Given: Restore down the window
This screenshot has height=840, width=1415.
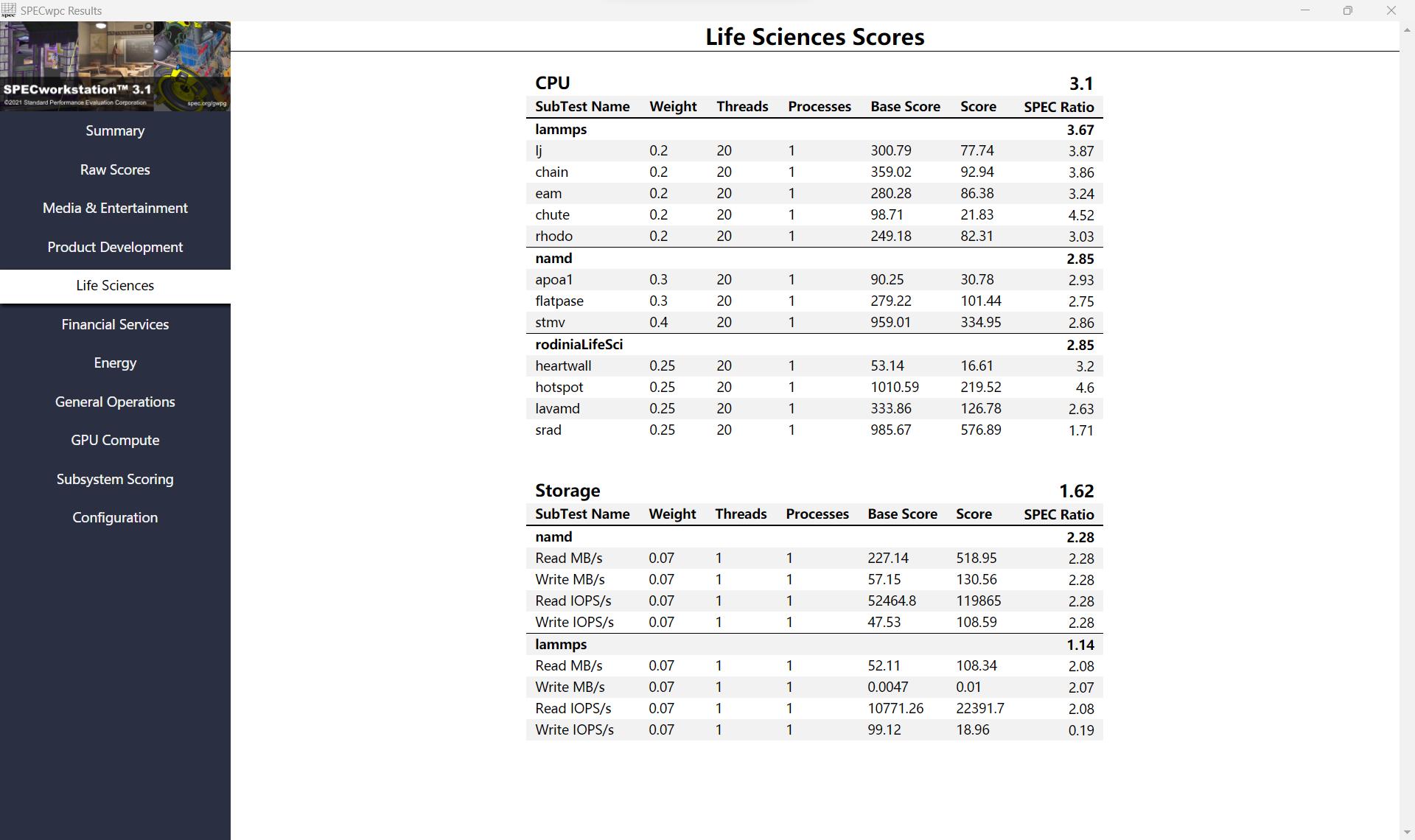Looking at the screenshot, I should tap(1347, 10).
